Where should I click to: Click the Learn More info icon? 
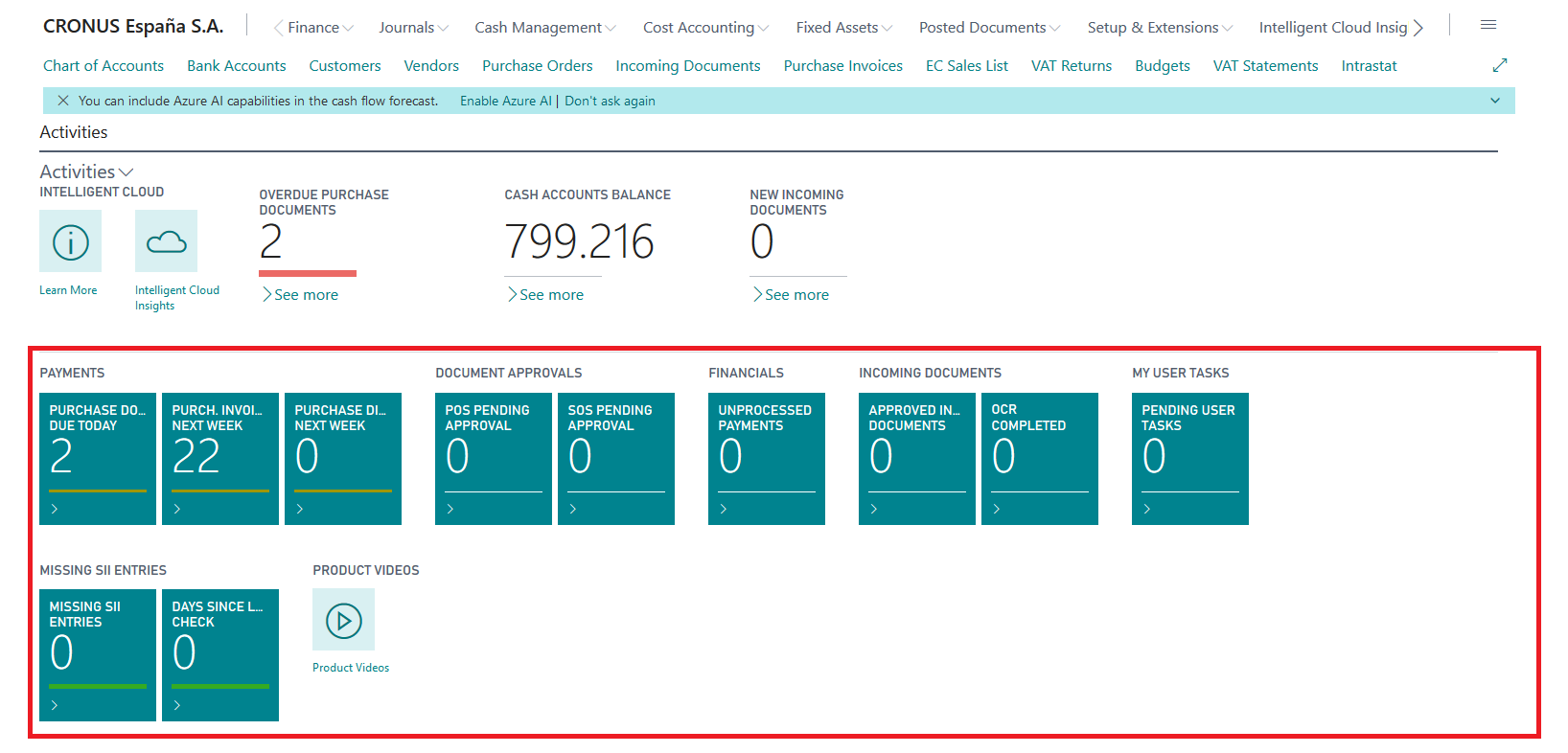point(70,241)
